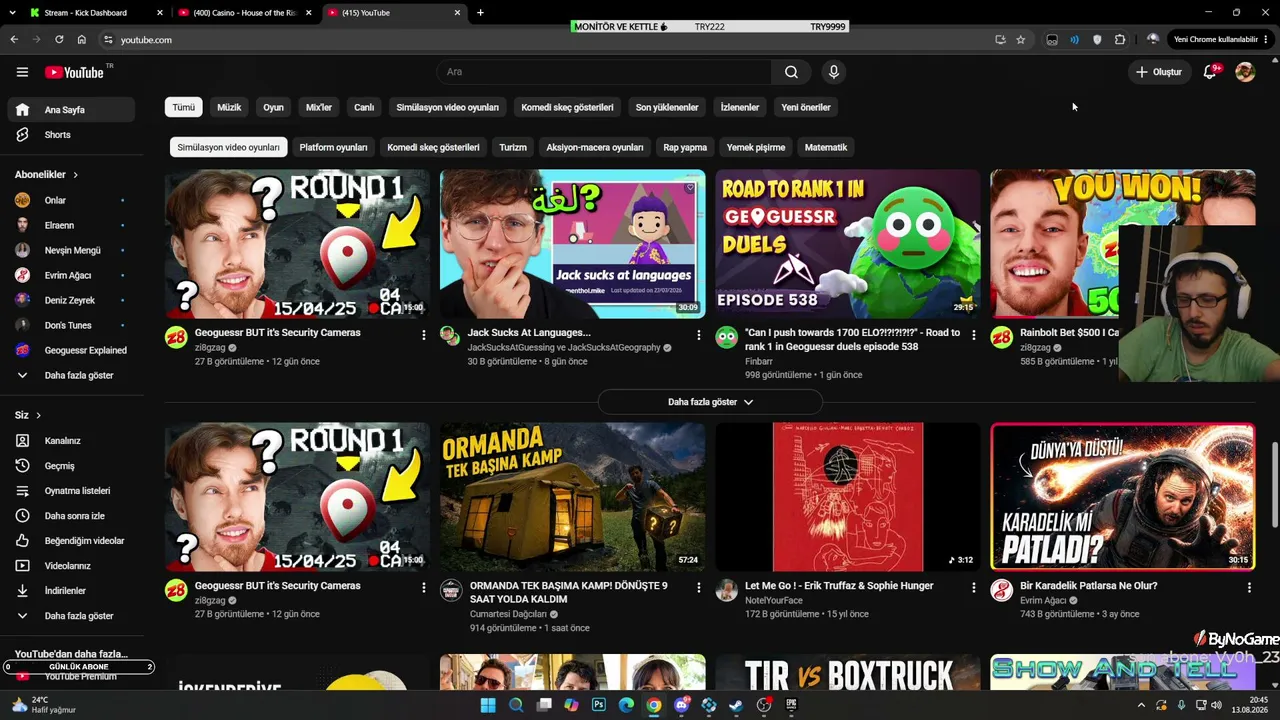Click the browser address bar
Viewport: 1280px width, 720px height.
point(550,40)
